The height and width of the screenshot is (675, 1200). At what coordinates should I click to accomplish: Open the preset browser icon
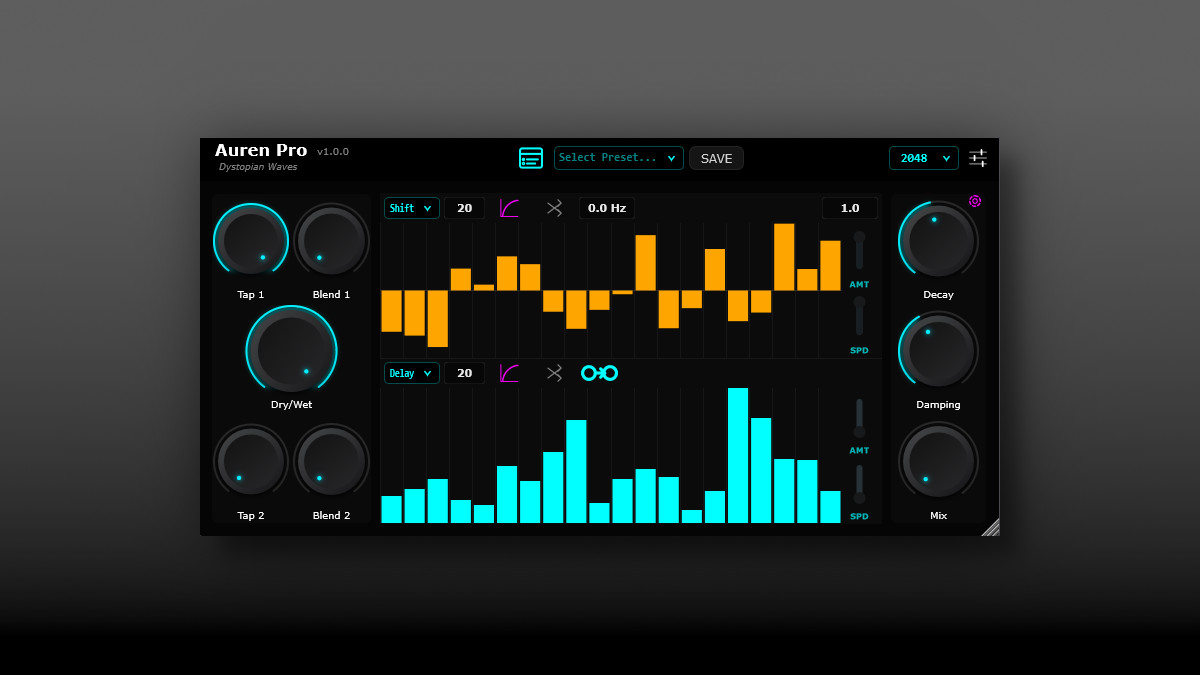click(531, 158)
